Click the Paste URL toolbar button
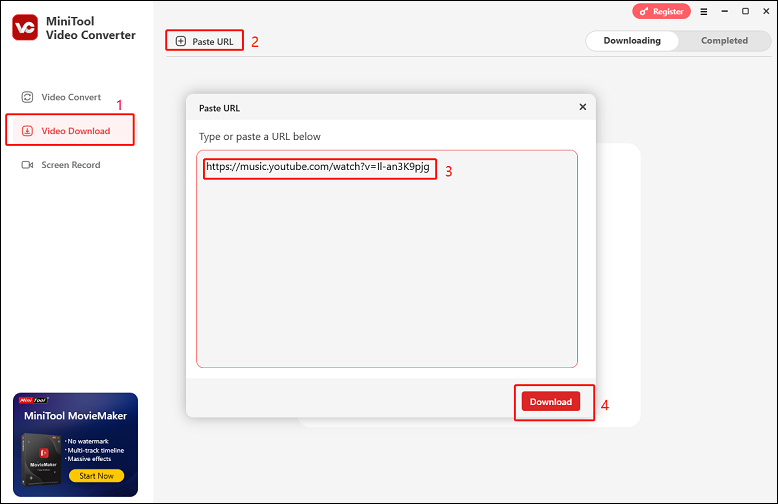778x504 pixels. point(204,41)
